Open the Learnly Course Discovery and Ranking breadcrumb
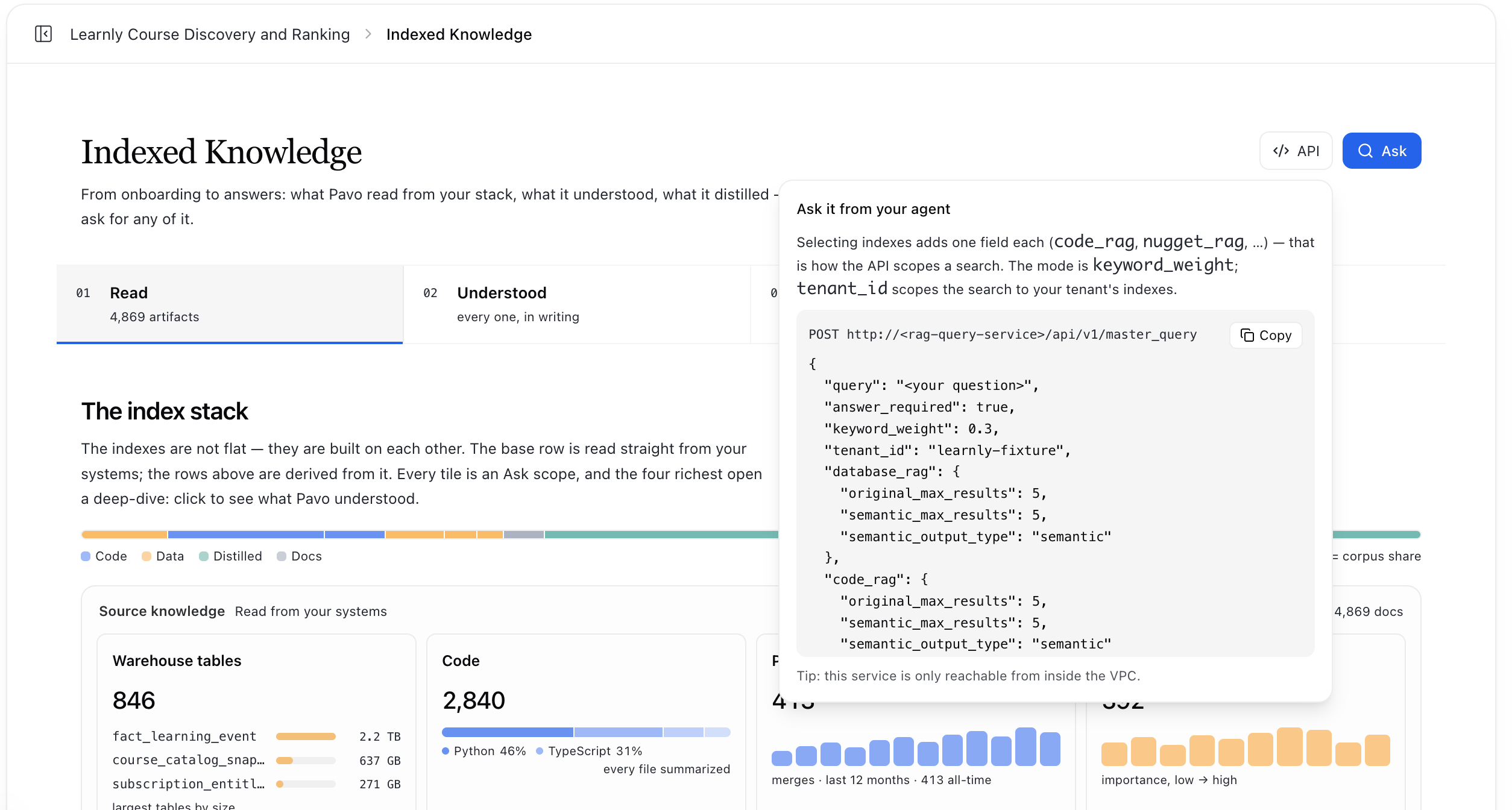The height and width of the screenshot is (810, 1512). coord(210,34)
